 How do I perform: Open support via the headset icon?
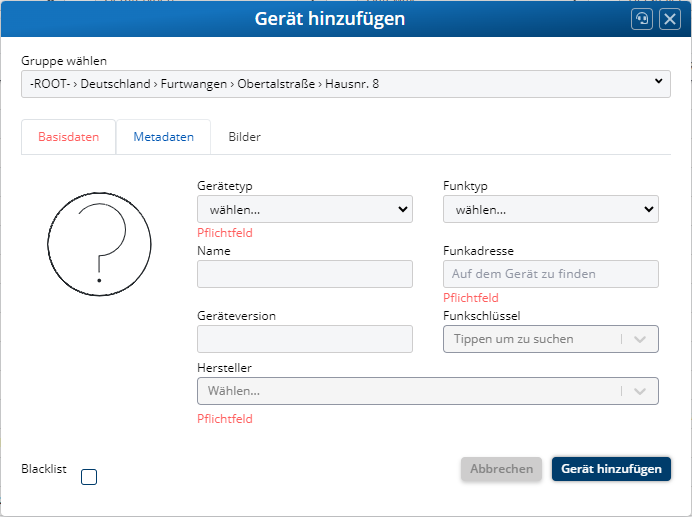642,19
